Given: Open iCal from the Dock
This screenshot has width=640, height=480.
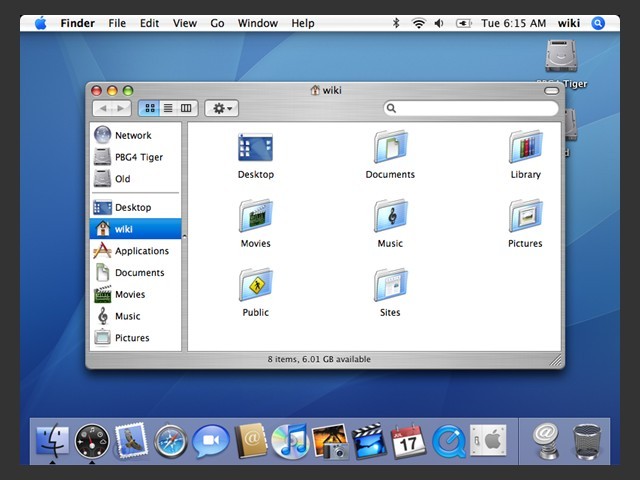Looking at the screenshot, I should (x=408, y=441).
